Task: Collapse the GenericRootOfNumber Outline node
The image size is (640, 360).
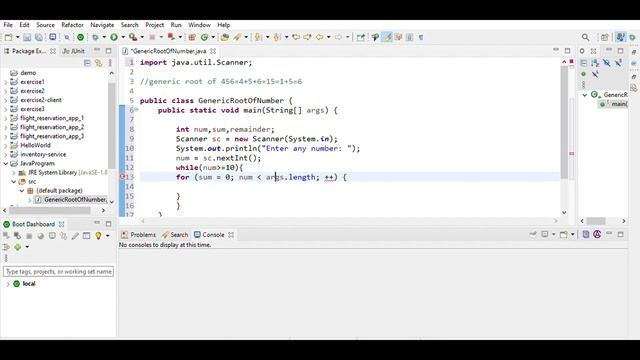Action: 584,95
